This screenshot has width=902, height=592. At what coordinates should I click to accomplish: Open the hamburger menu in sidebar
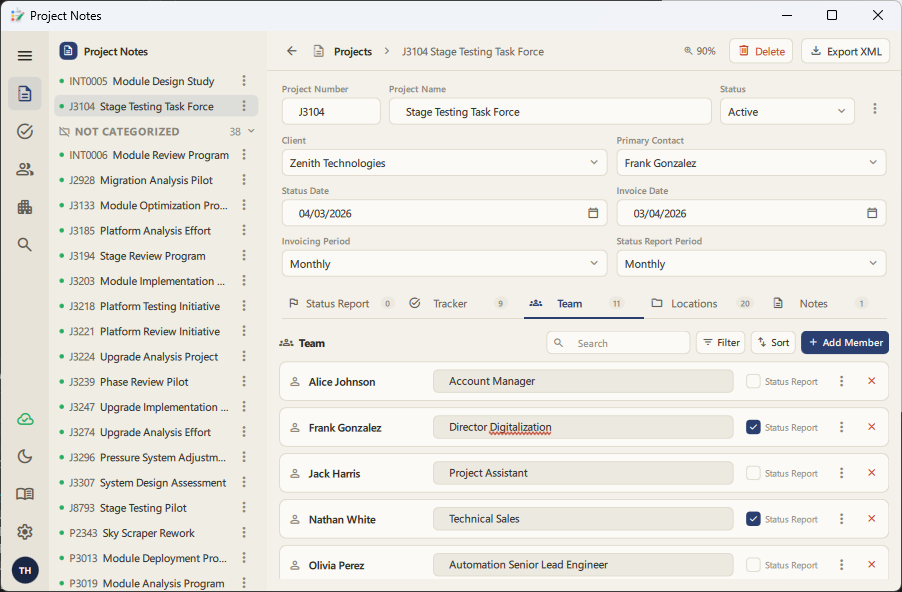[x=25, y=56]
